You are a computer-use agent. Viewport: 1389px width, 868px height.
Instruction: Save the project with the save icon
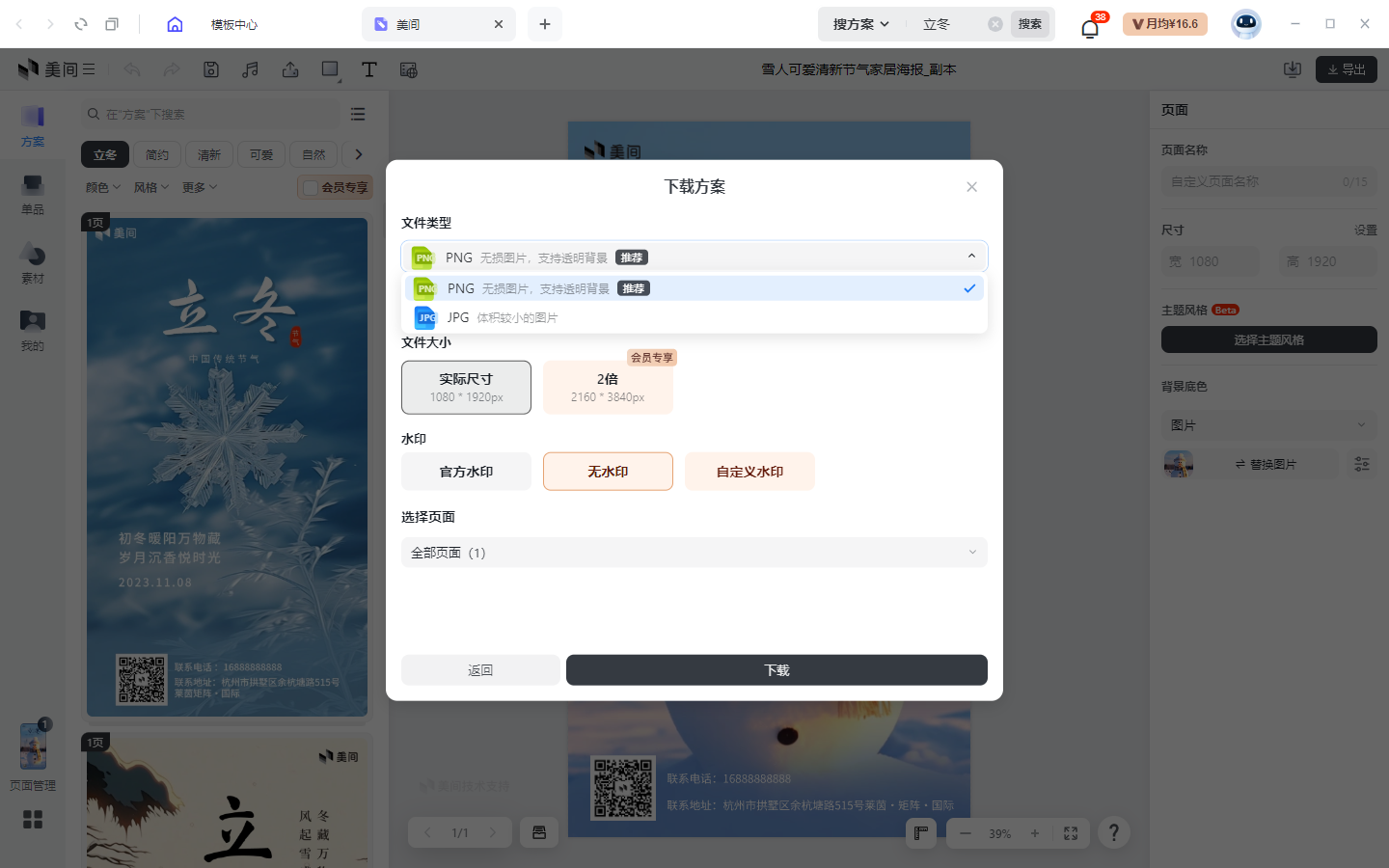pos(211,69)
